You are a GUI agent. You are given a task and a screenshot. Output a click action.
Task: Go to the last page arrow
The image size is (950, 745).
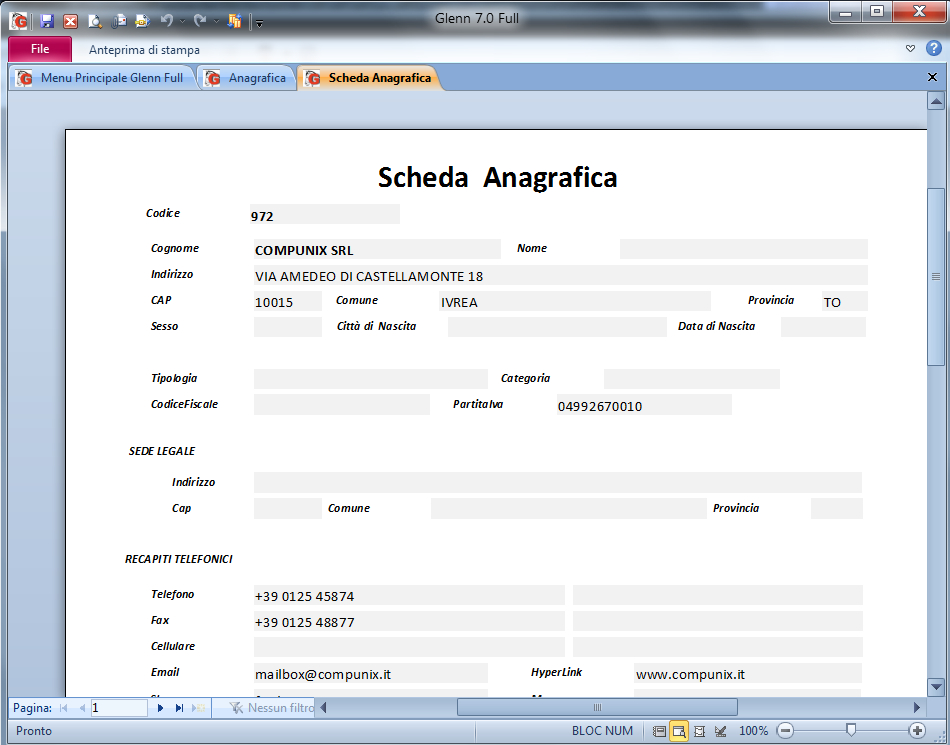coord(179,707)
